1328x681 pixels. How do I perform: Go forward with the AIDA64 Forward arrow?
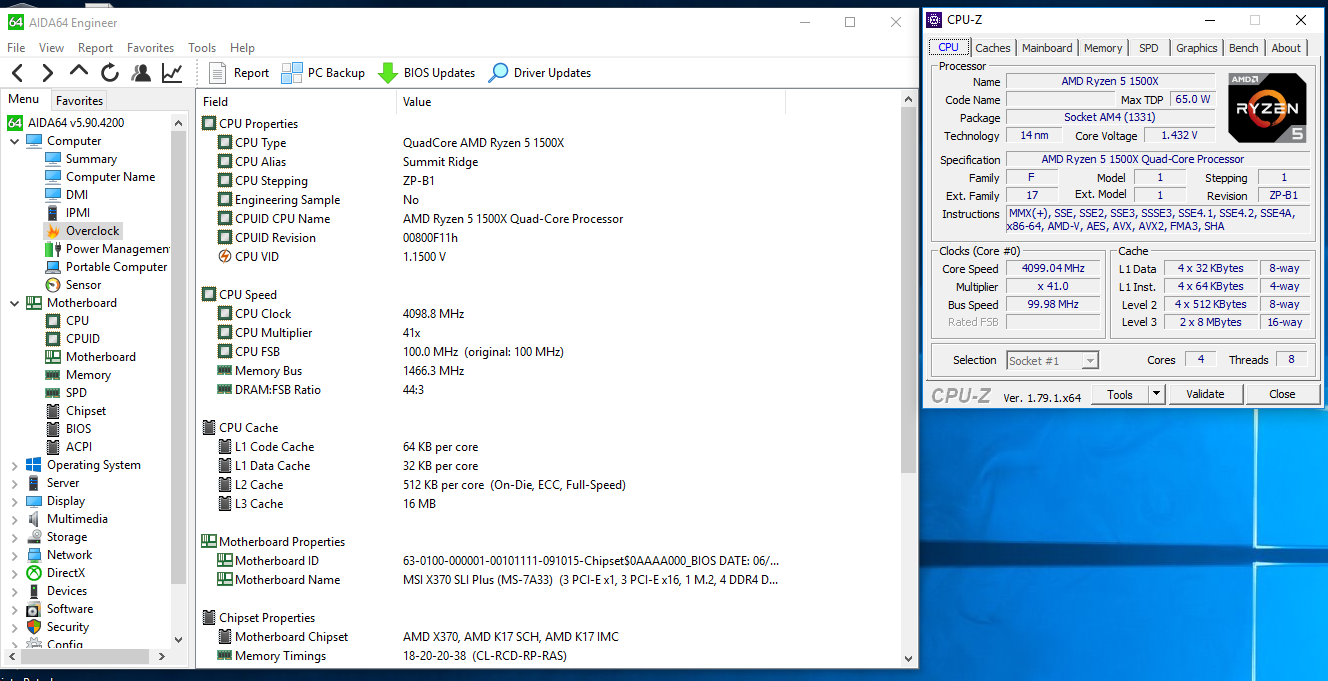(47, 72)
